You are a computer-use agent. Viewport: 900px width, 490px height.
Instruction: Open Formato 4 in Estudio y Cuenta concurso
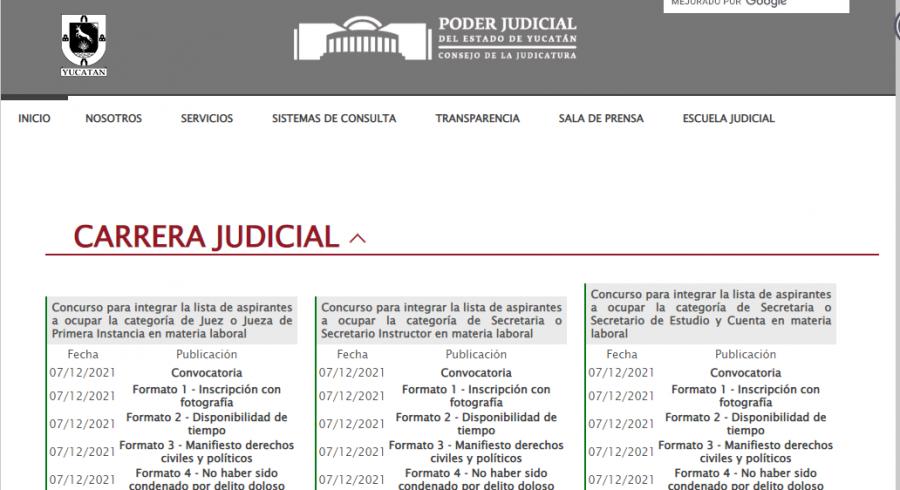point(746,479)
